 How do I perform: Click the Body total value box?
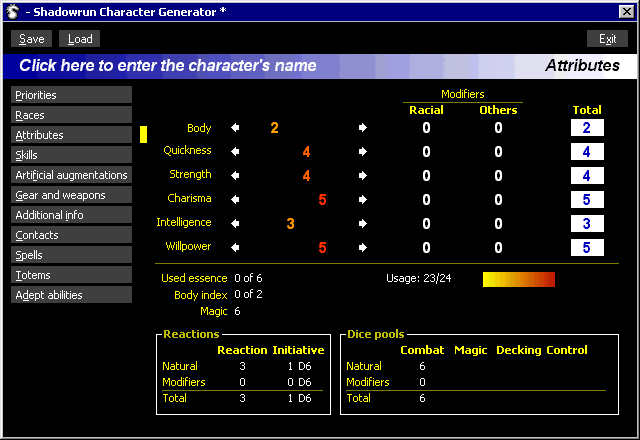click(x=587, y=128)
